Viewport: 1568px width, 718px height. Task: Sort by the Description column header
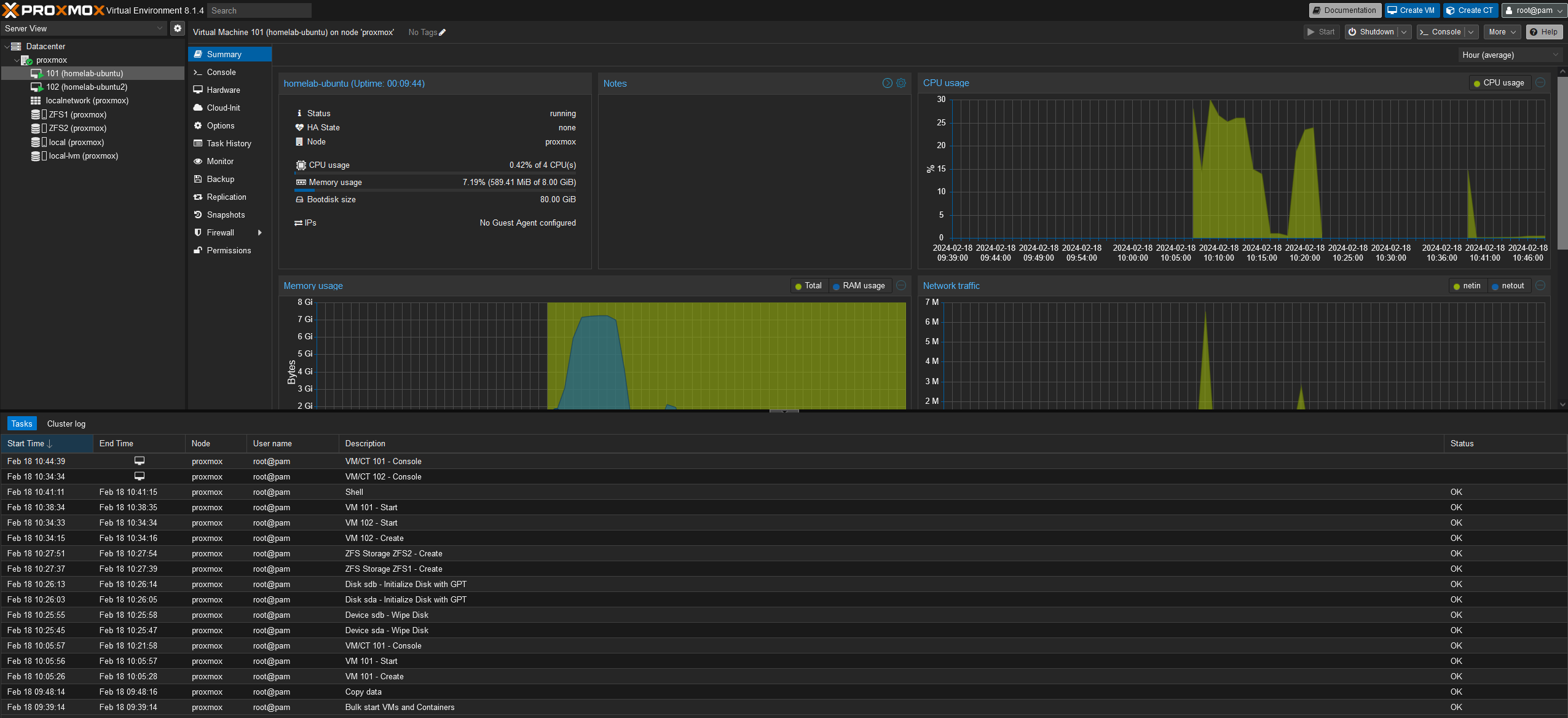pos(891,443)
